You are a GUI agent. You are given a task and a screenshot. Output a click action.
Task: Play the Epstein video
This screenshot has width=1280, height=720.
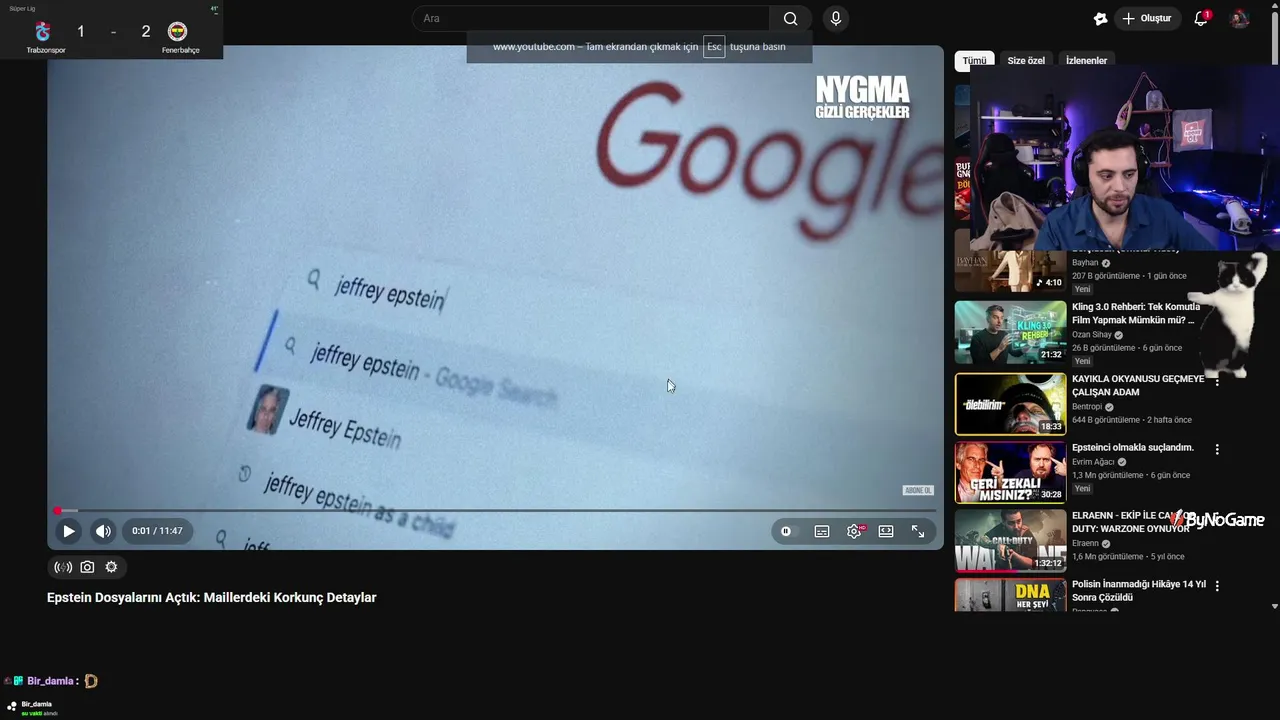coord(68,531)
